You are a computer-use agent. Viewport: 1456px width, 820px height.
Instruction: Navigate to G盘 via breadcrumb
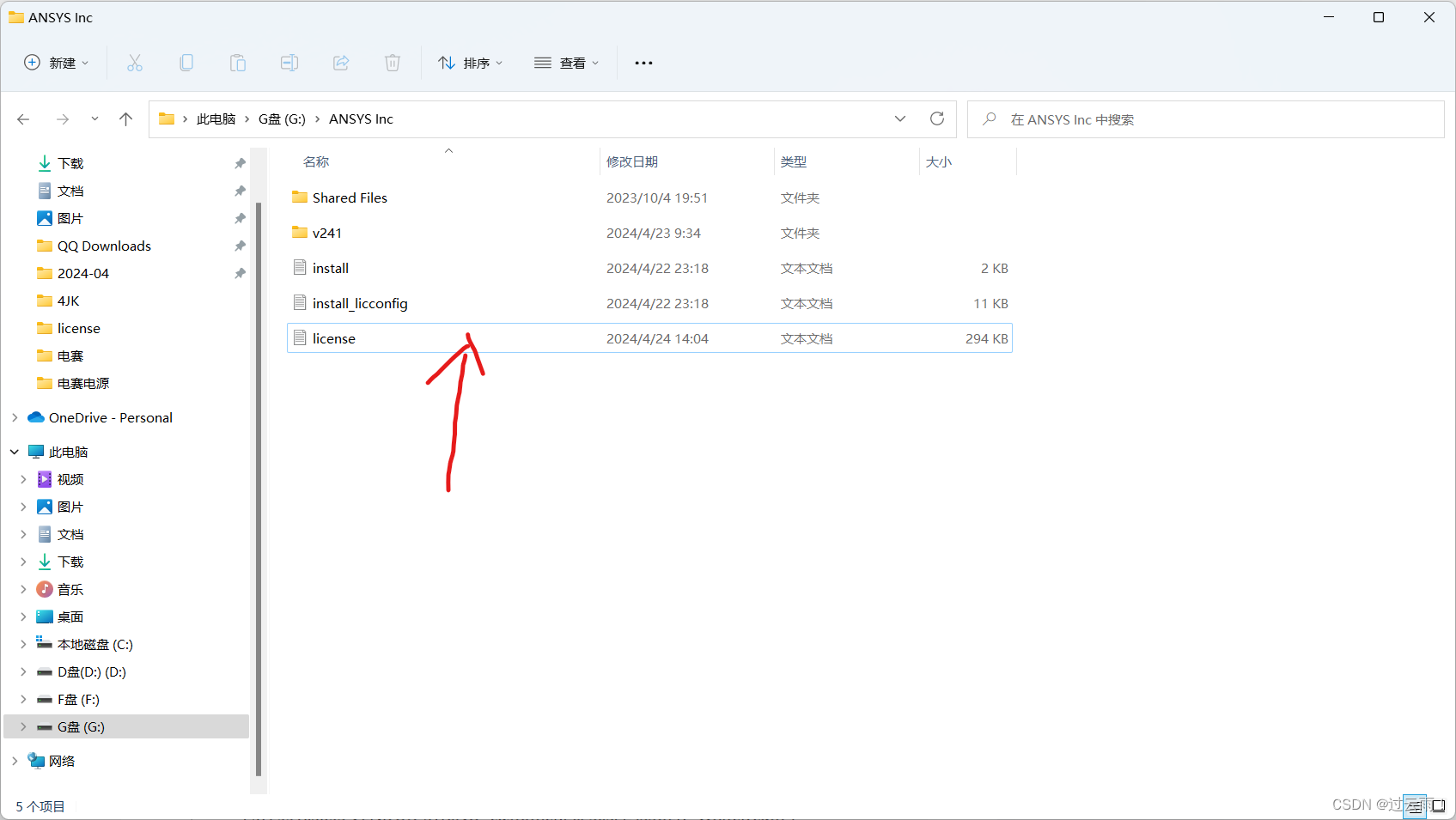coord(282,118)
